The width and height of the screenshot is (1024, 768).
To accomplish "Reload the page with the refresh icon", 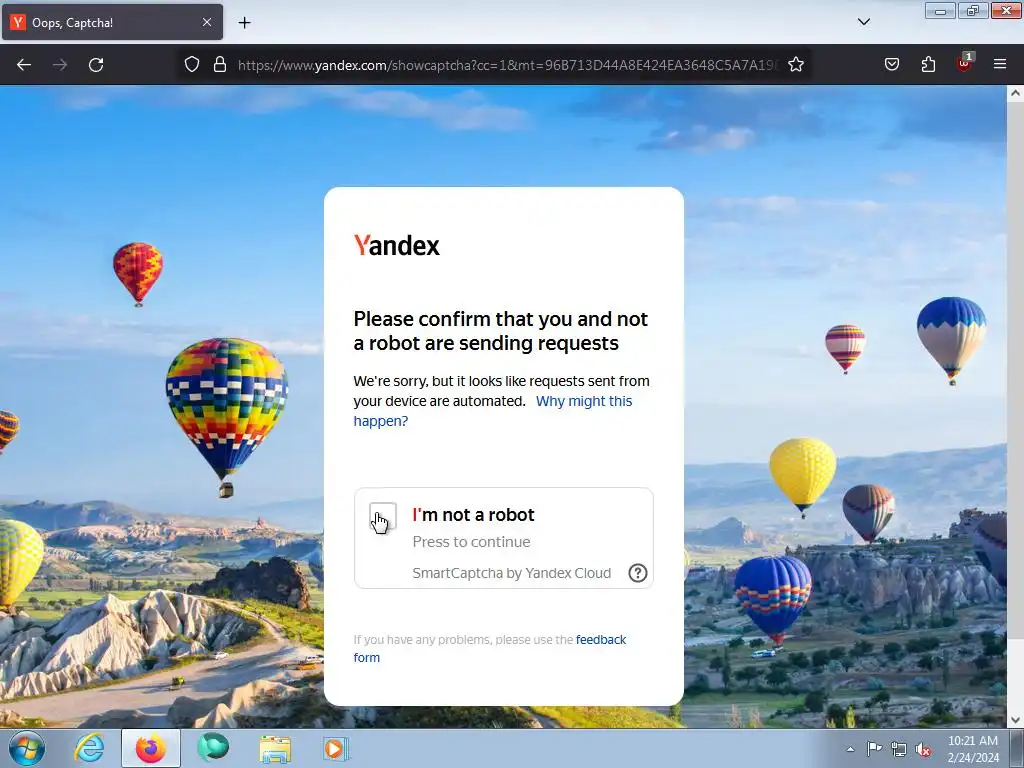I will pyautogui.click(x=96, y=65).
